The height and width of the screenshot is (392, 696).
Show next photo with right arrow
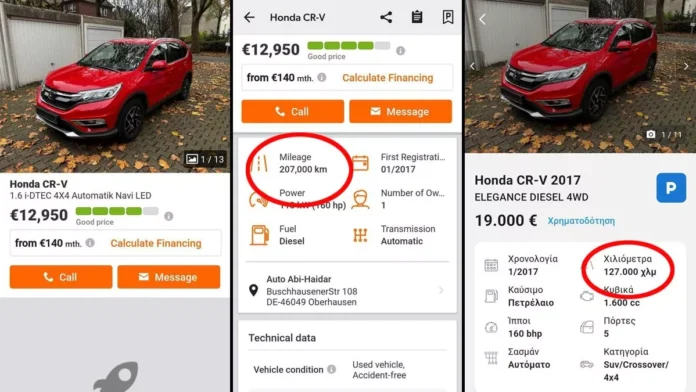coord(686,66)
